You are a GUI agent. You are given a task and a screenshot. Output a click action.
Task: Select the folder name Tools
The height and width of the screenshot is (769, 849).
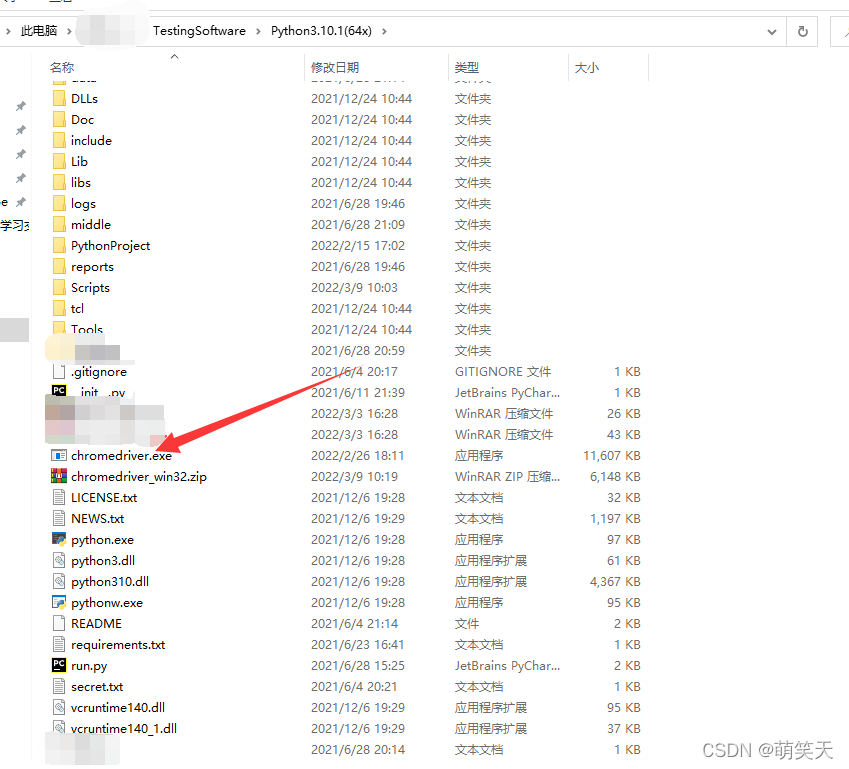point(87,329)
